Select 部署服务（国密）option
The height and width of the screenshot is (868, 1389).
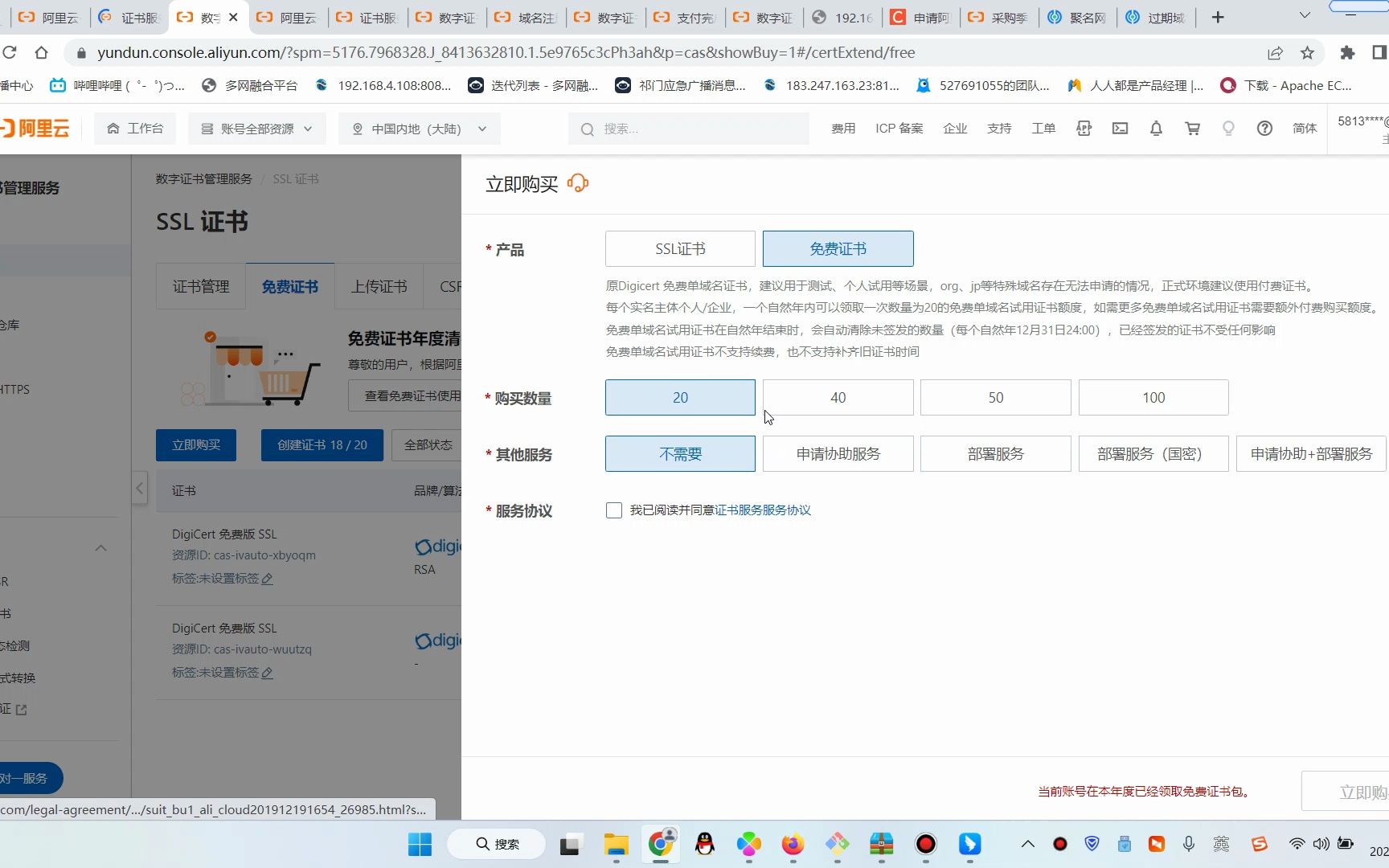[x=1153, y=454]
